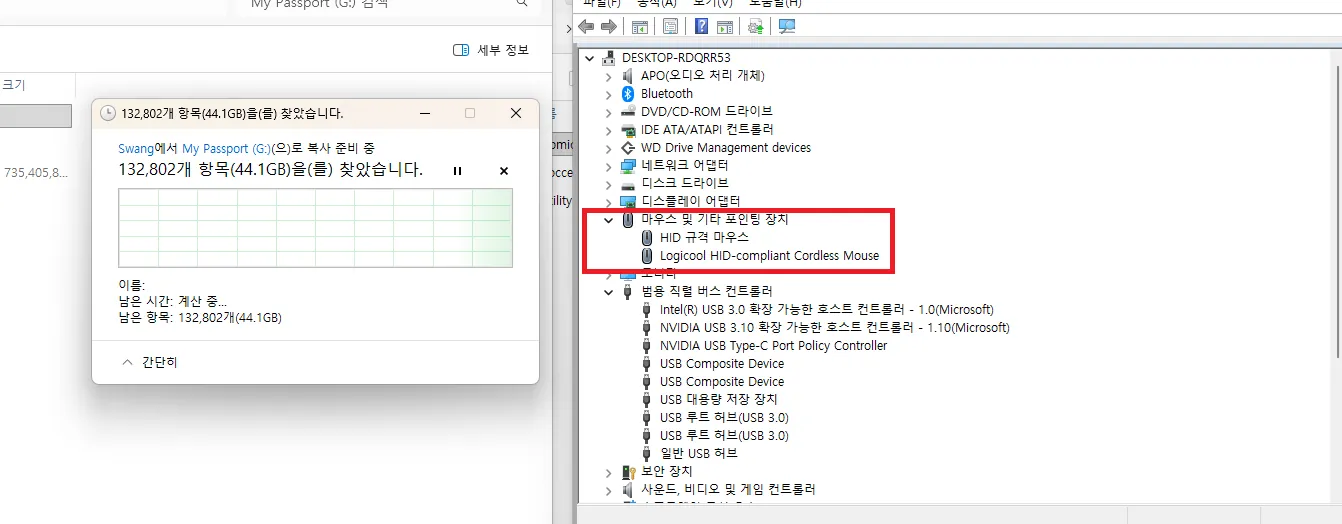Click the My Passport (G:) 검색 search box
The height and width of the screenshot is (524, 1342).
[390, 5]
